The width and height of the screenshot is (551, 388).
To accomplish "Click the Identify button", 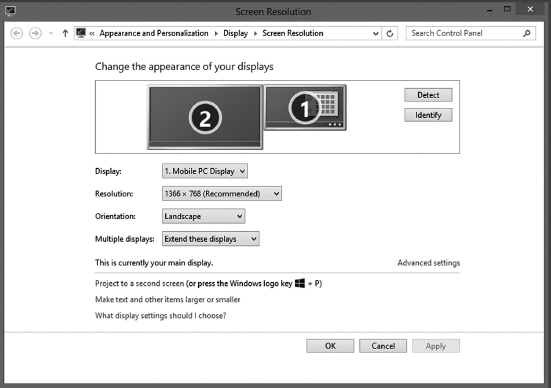I will pos(428,115).
